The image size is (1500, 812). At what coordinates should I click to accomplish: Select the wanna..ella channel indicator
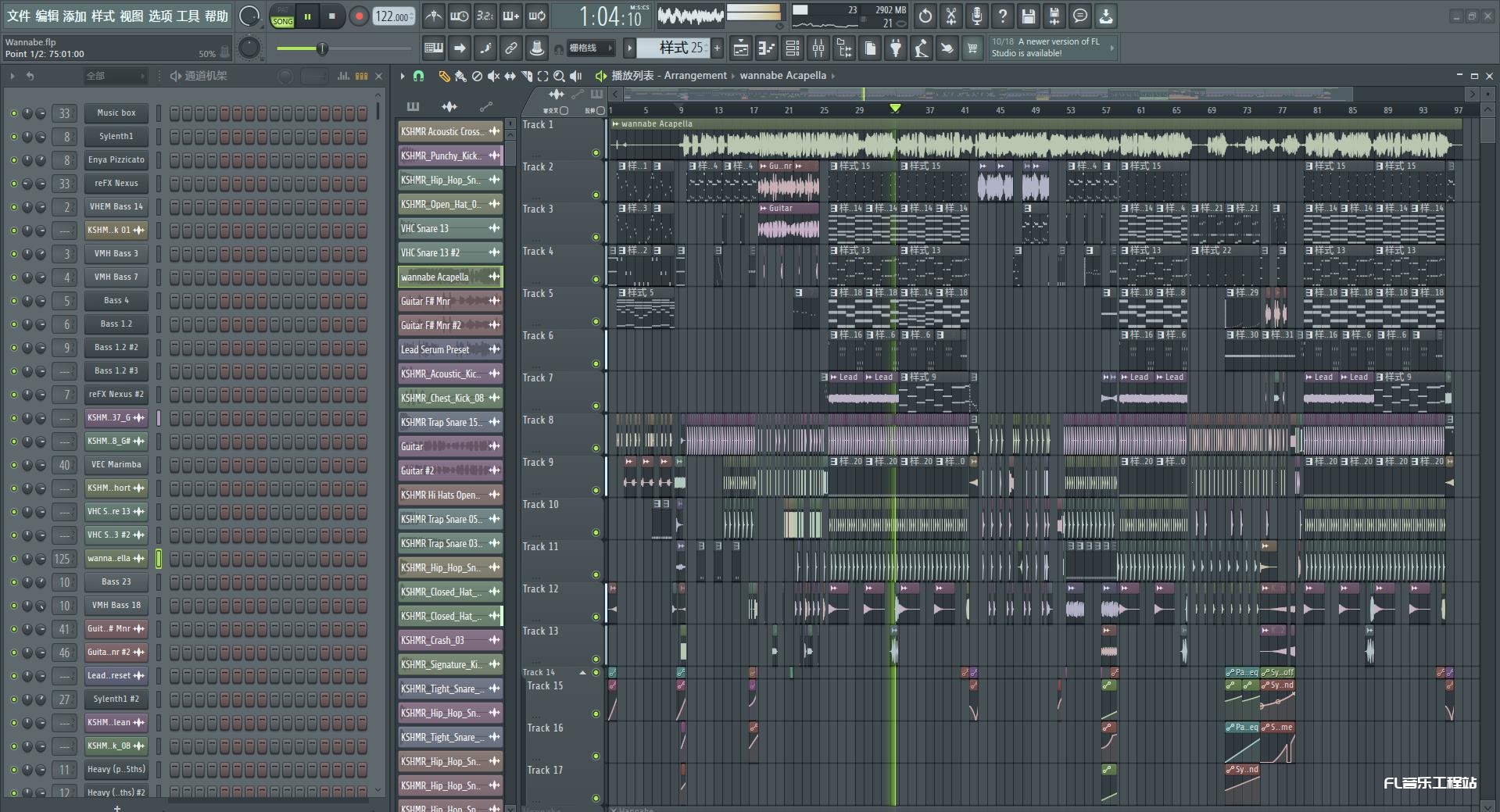pos(159,559)
